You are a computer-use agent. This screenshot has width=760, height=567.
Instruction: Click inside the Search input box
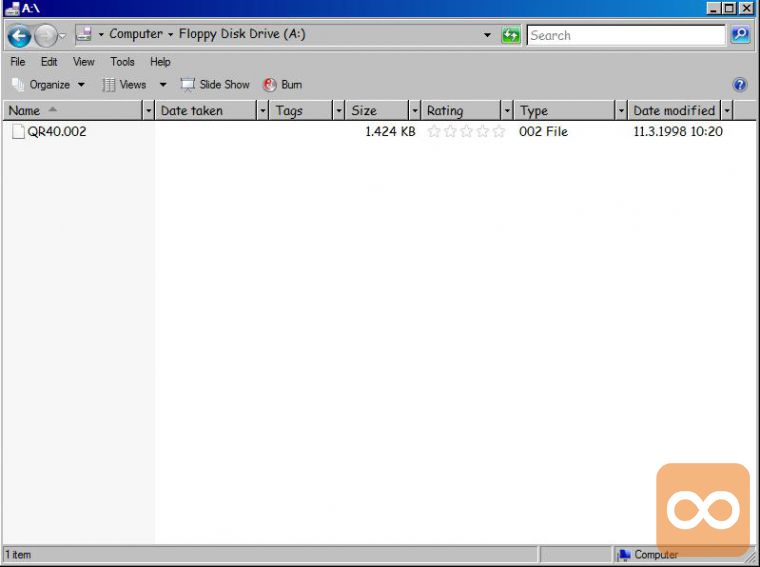tap(624, 35)
